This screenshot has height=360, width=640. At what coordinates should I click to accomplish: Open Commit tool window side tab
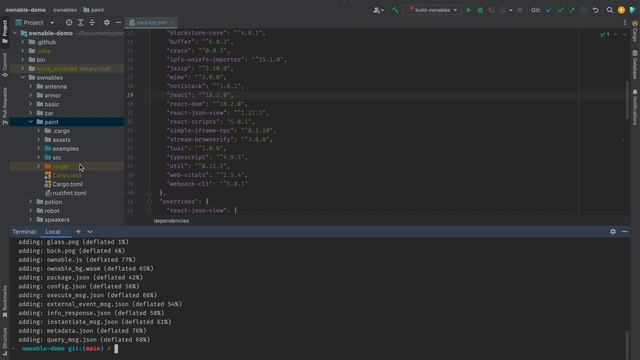pyautogui.click(x=4, y=64)
